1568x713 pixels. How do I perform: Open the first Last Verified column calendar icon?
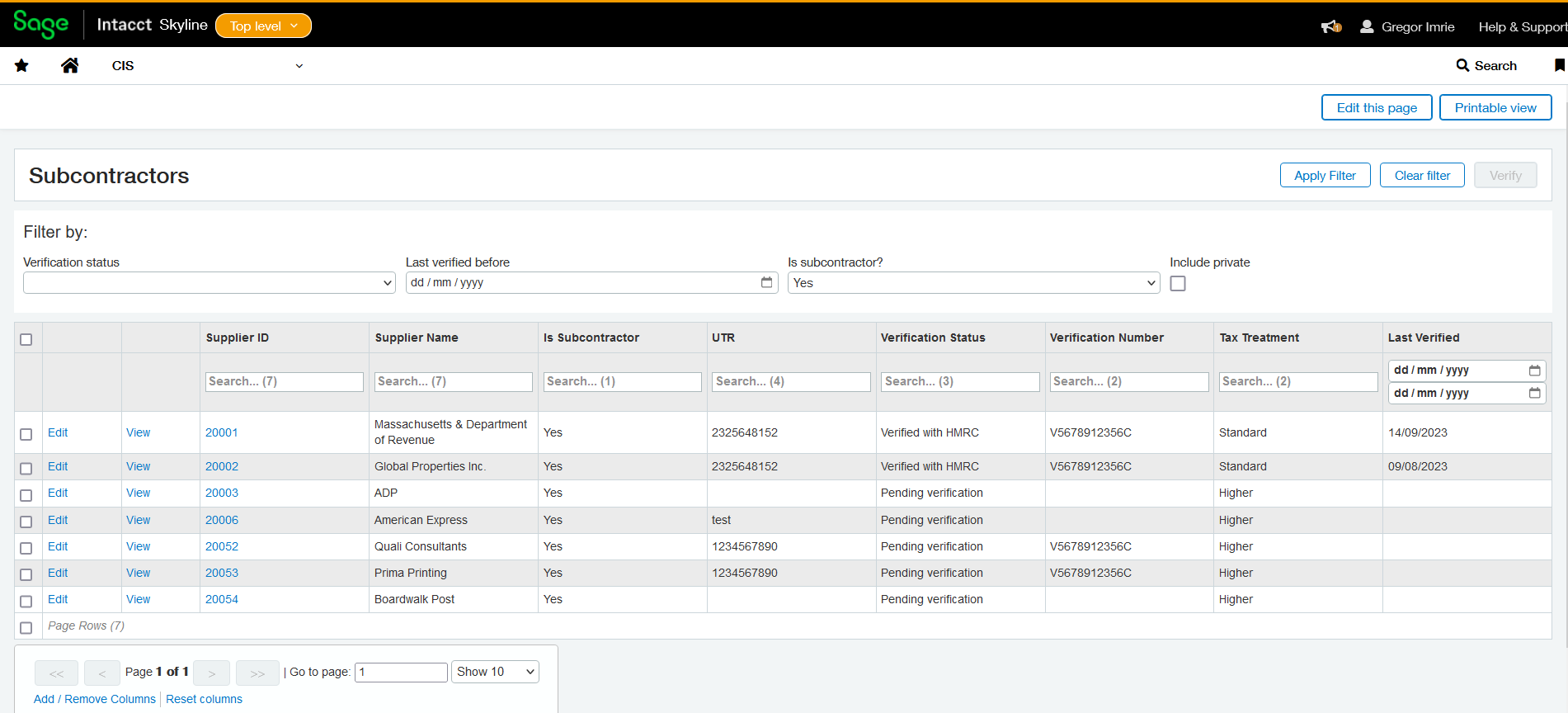[1534, 371]
